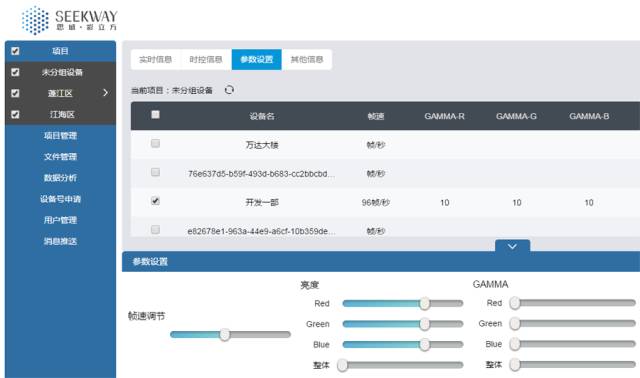Click the 亮度 Blue slider handle
640x378 pixels.
point(424,345)
